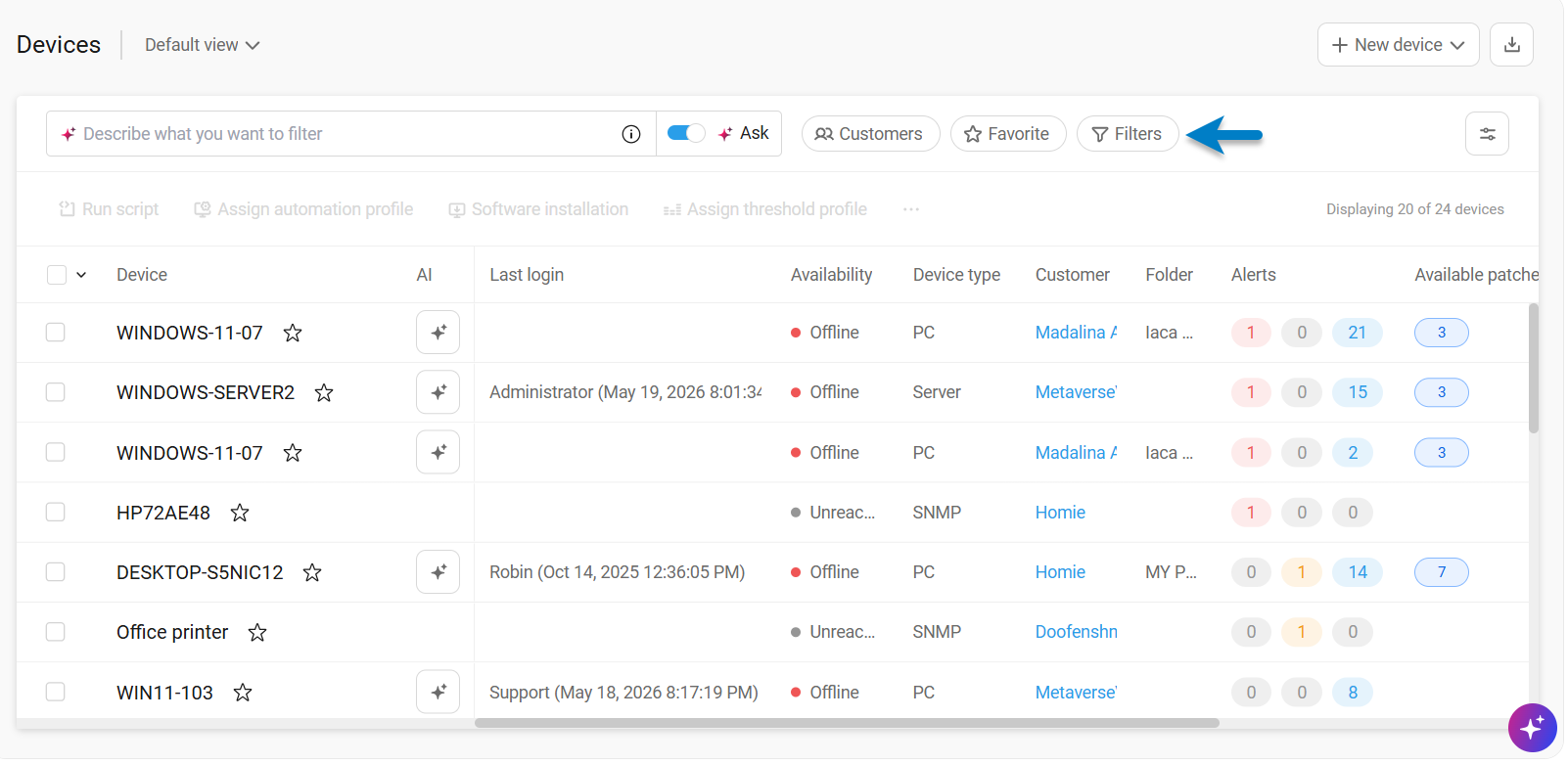1568x764 pixels.
Task: Click Assign threshold profile action
Action: (x=765, y=209)
